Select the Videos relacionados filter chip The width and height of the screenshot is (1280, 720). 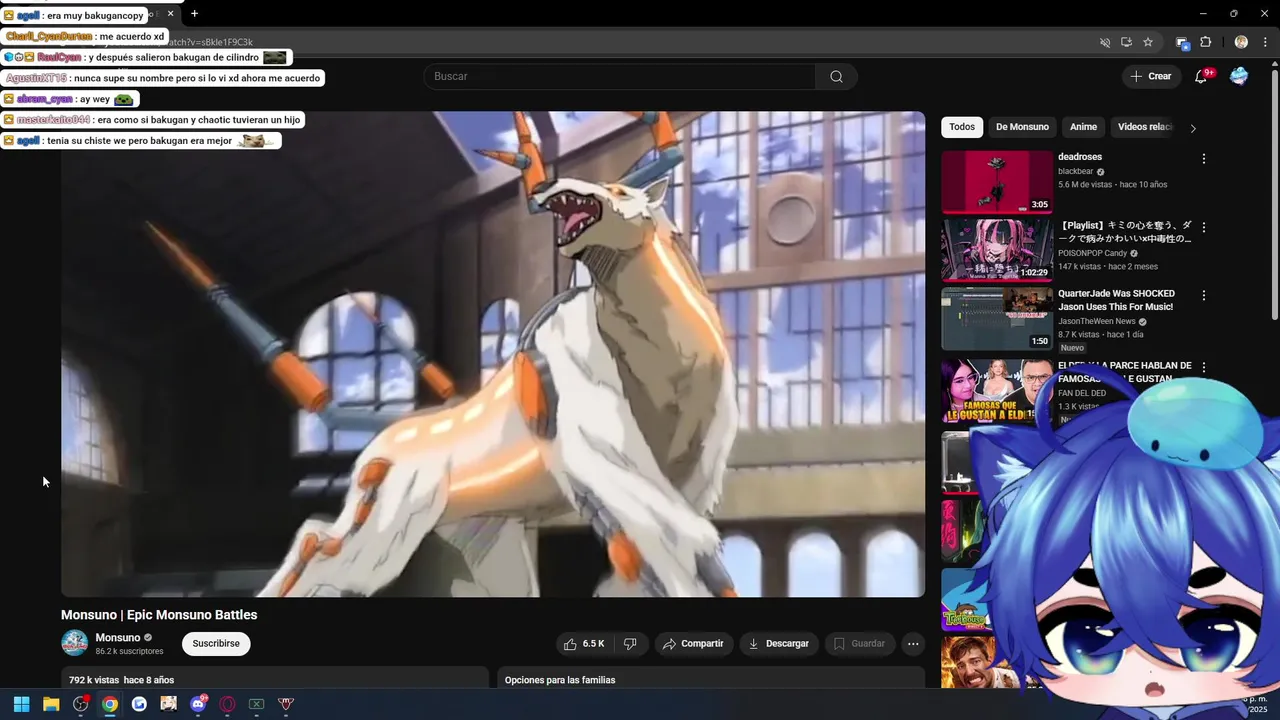pyautogui.click(x=1145, y=127)
